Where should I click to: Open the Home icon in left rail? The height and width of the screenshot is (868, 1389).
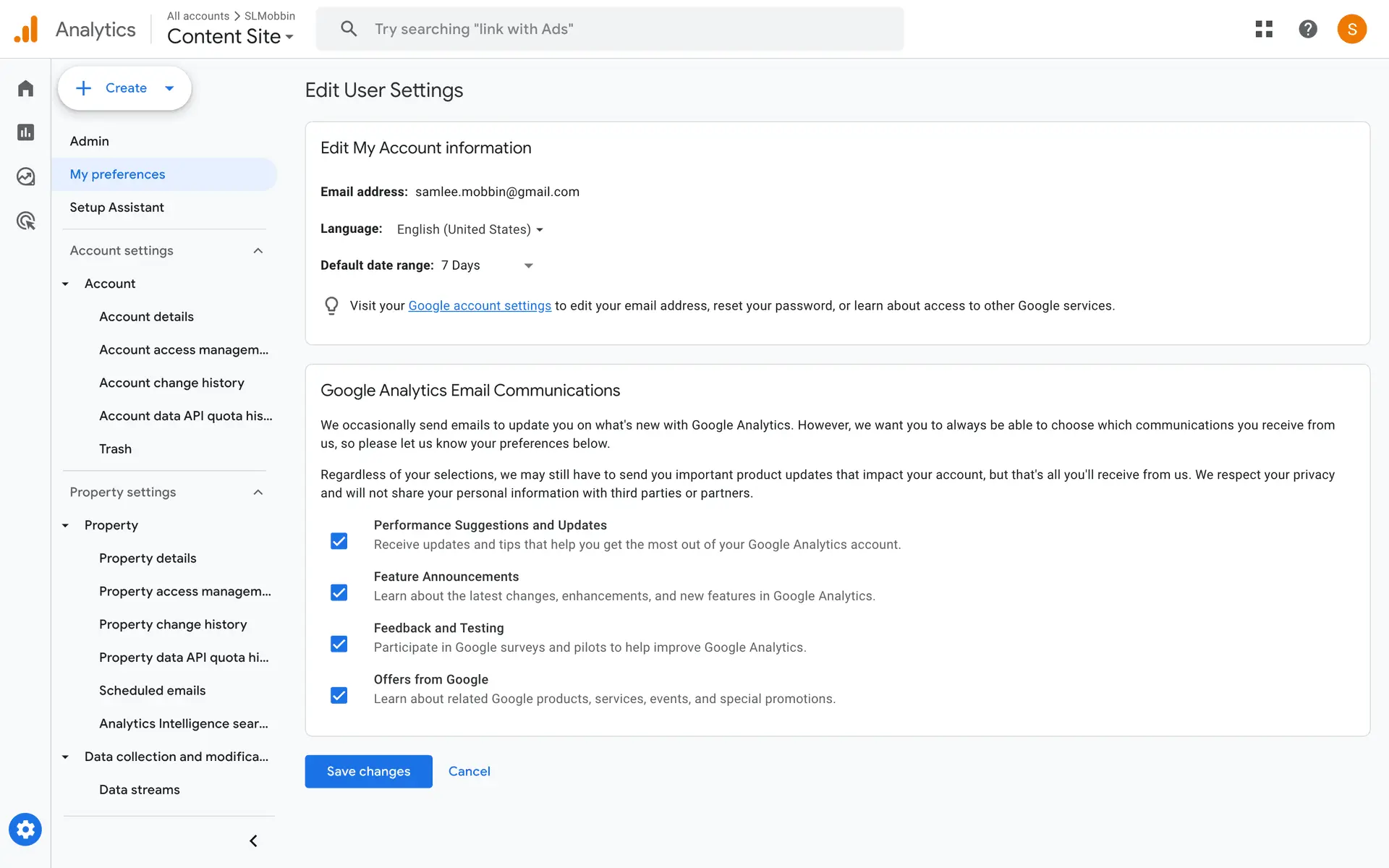(26, 88)
